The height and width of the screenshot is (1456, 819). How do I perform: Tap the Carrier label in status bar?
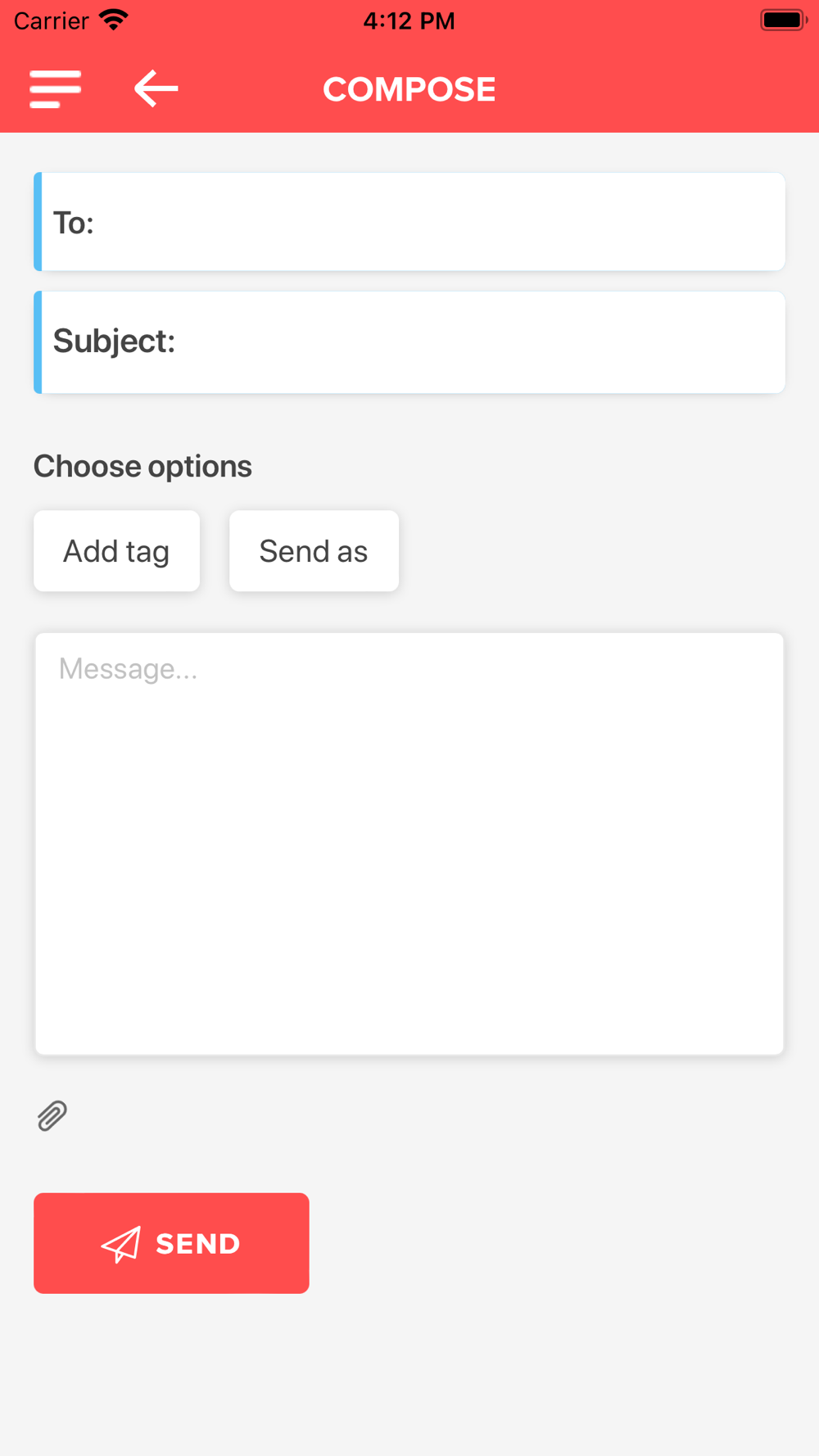tap(51, 20)
